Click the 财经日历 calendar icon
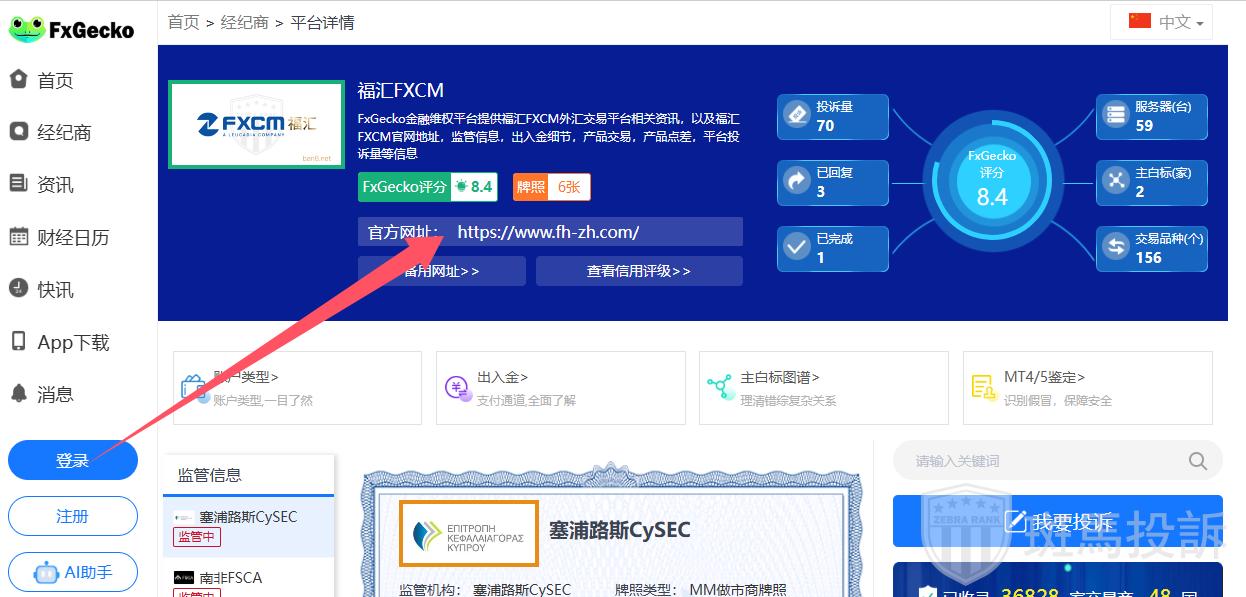The width and height of the screenshot is (1246, 597). click(19, 237)
